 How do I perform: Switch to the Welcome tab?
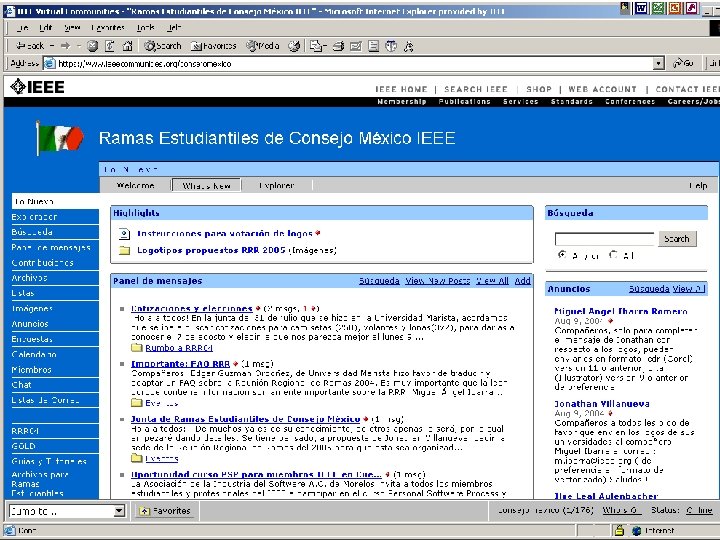[x=135, y=185]
